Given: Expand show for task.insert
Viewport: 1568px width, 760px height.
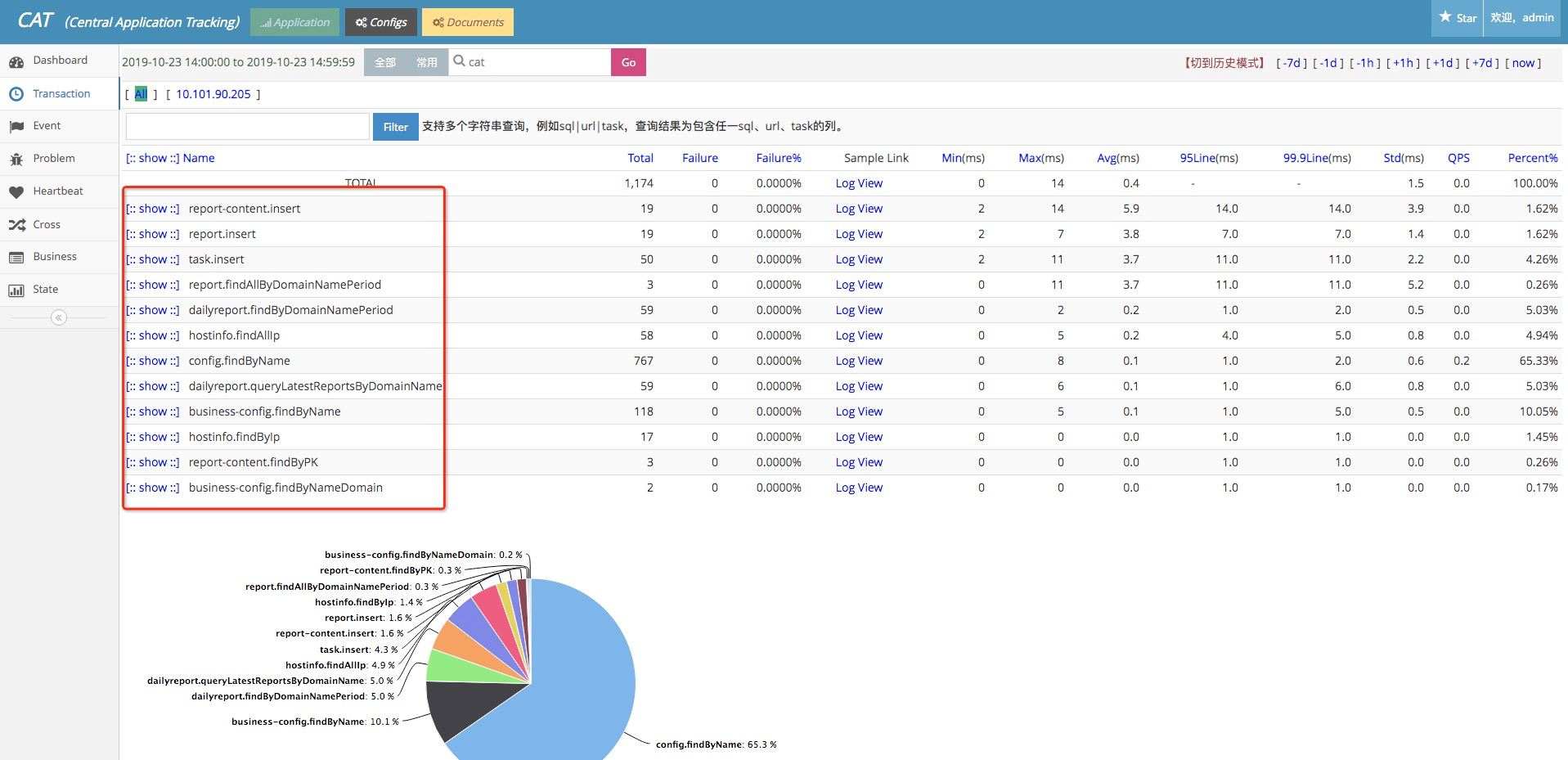Looking at the screenshot, I should tap(153, 259).
